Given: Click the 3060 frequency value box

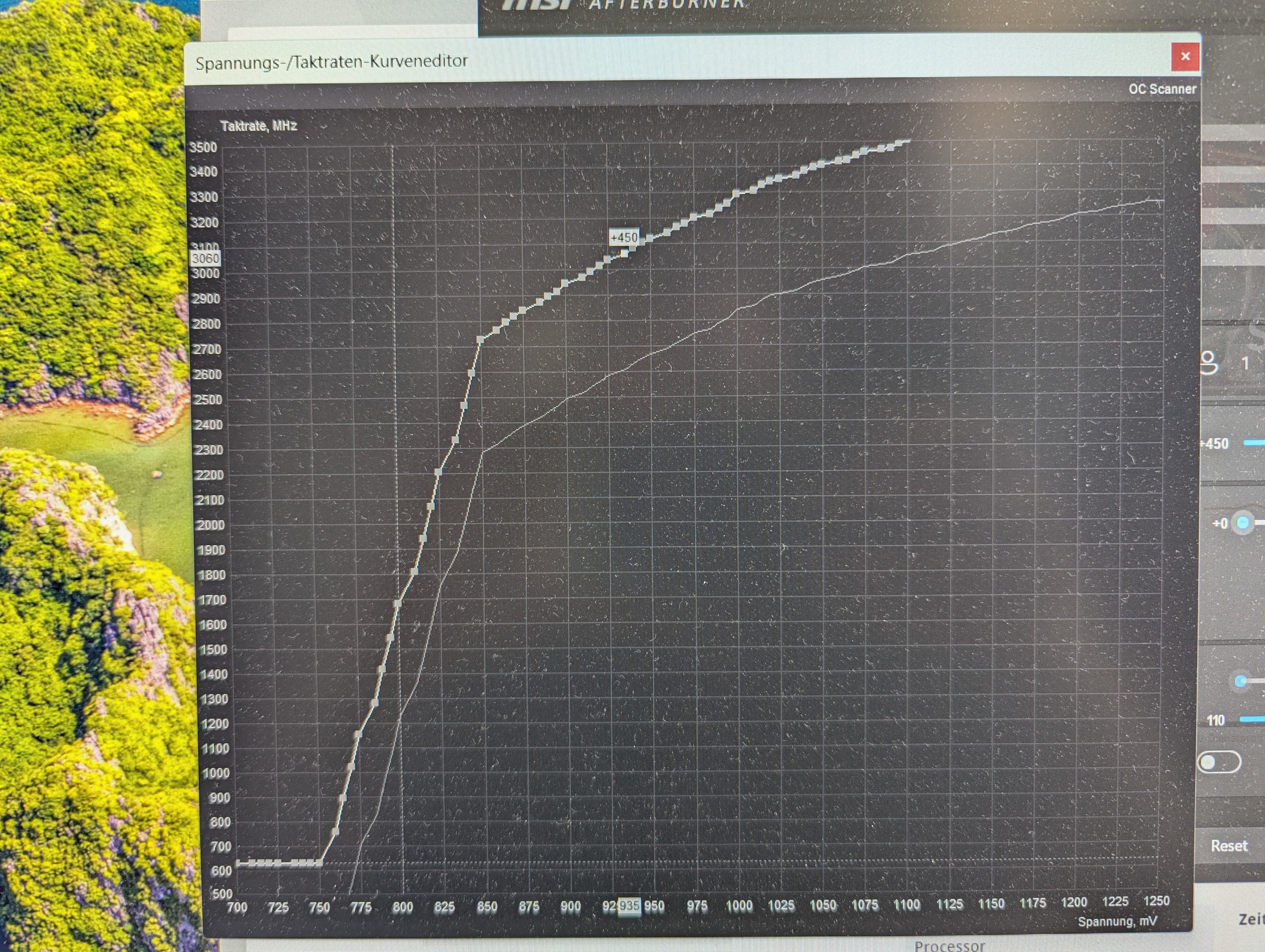Looking at the screenshot, I should pyautogui.click(x=205, y=259).
